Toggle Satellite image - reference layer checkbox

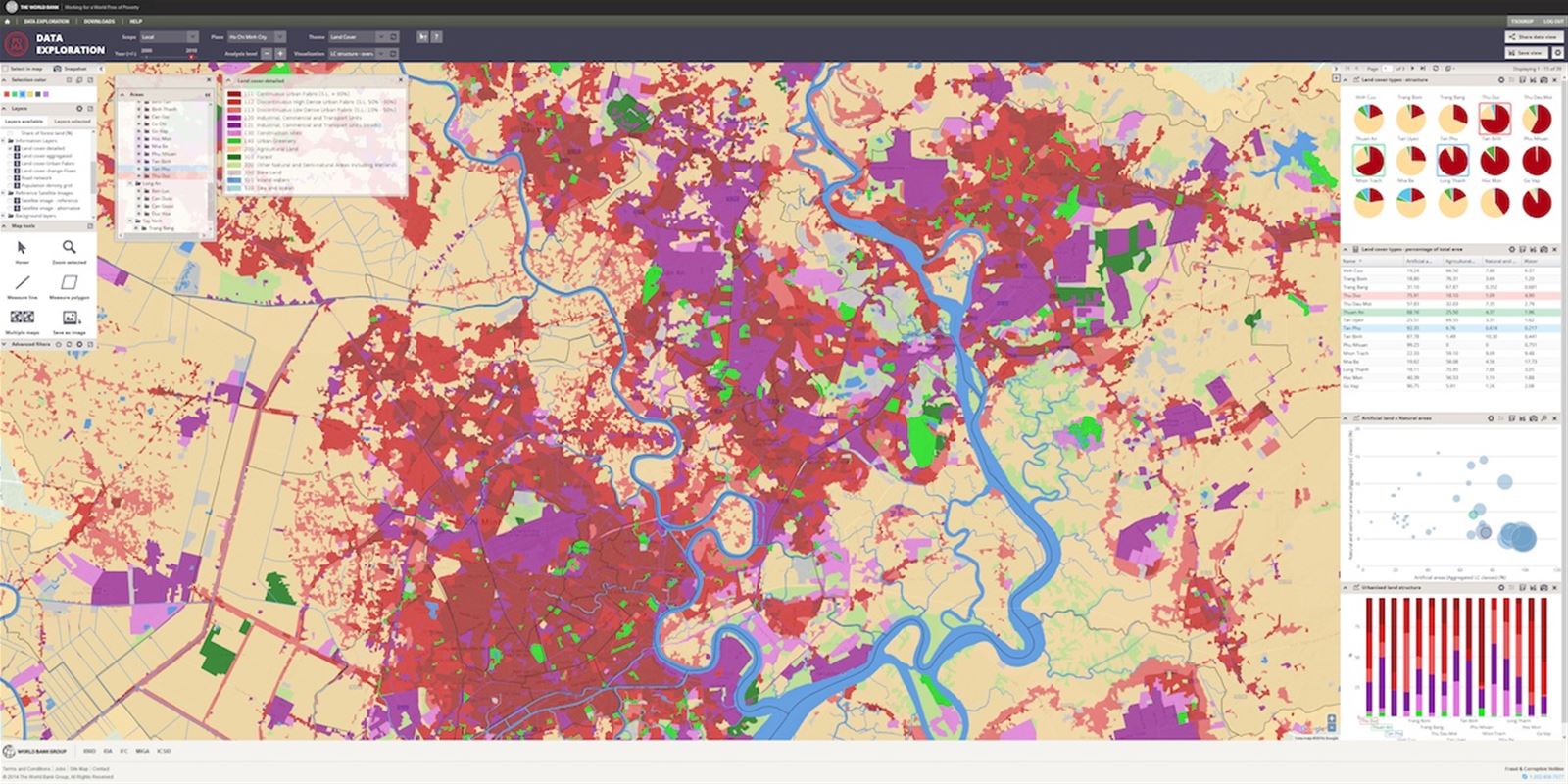(x=10, y=201)
